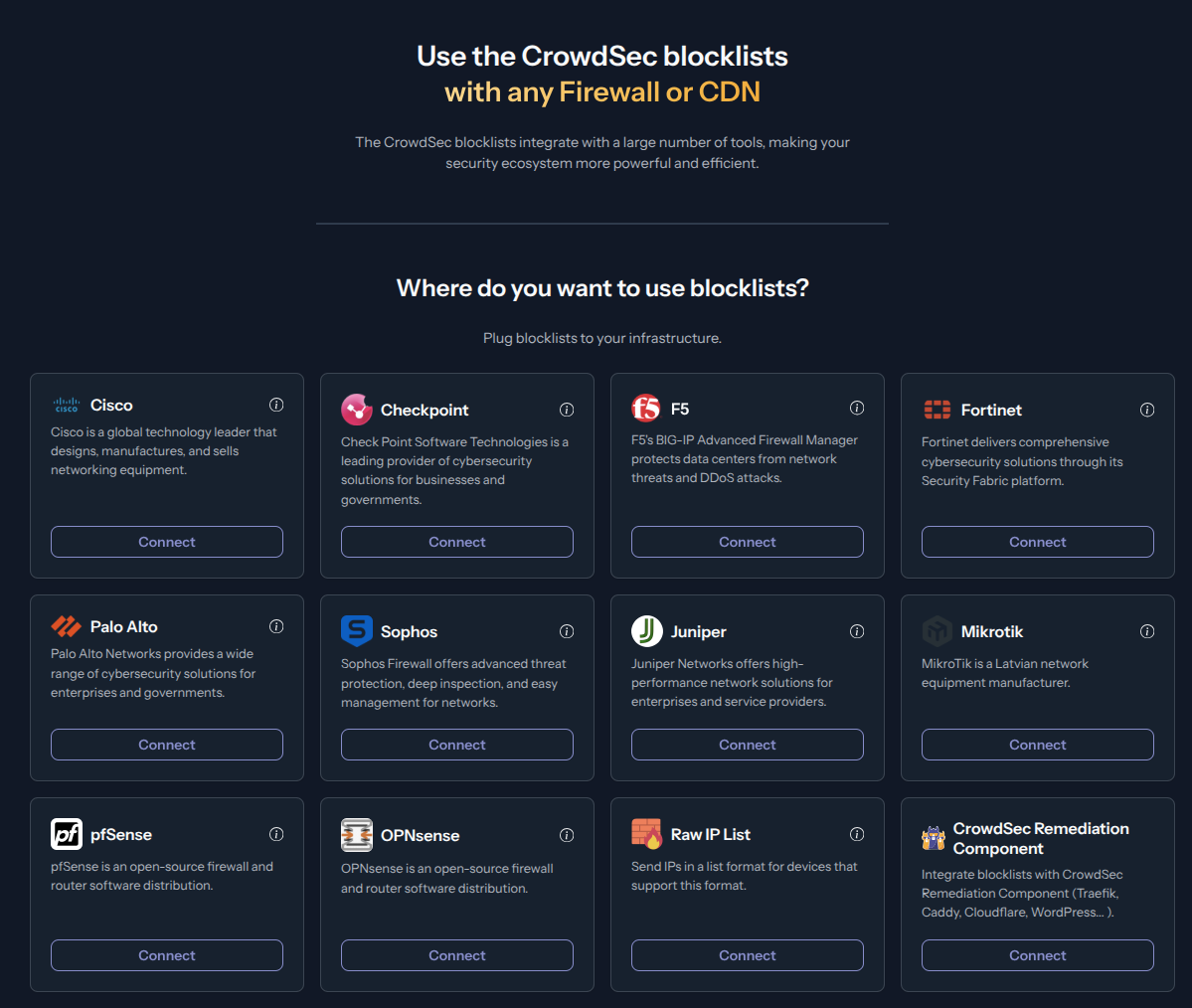Image resolution: width=1192 pixels, height=1008 pixels.
Task: Connect the Juniper integration
Action: point(747,744)
